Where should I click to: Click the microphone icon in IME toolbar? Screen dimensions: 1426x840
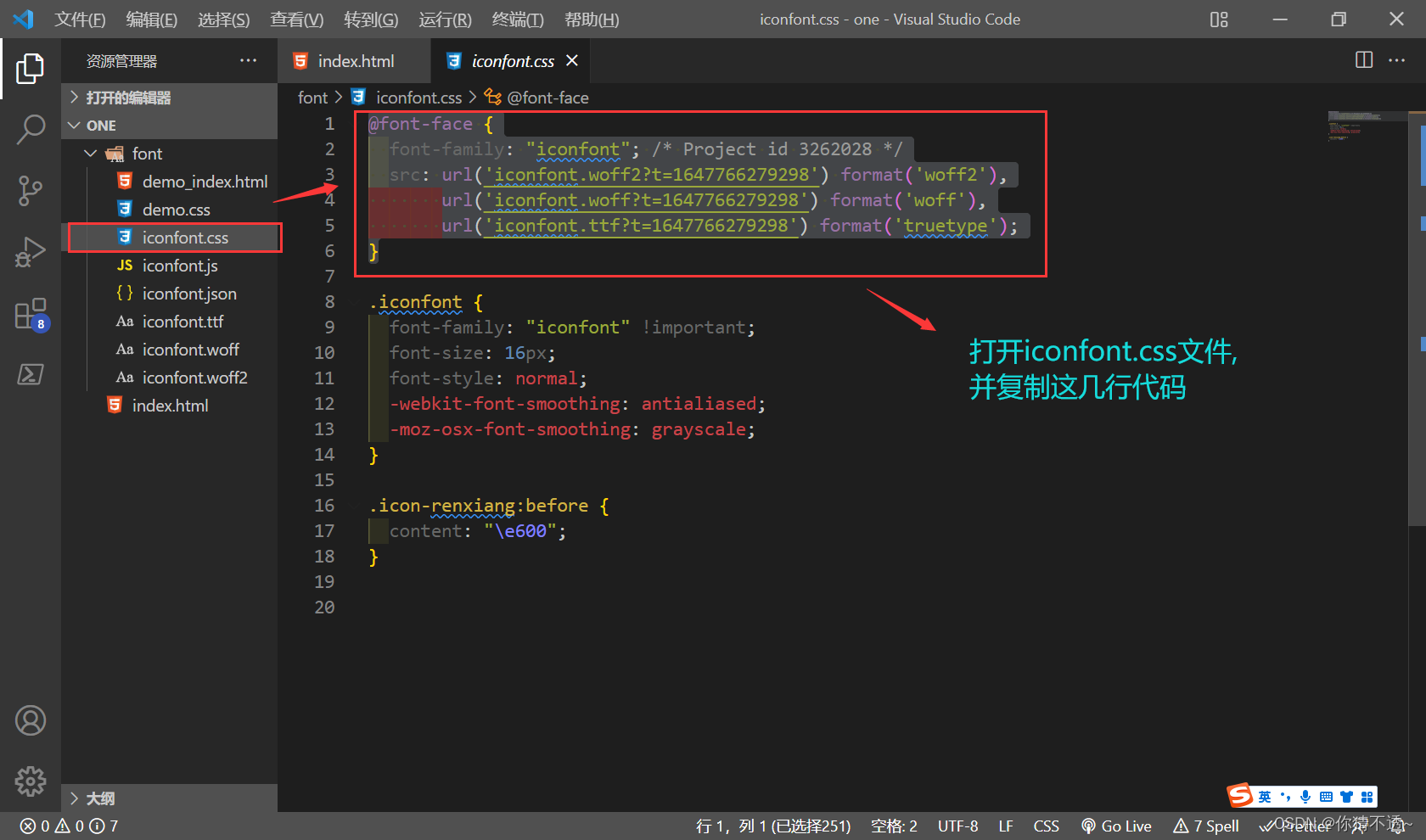(1305, 797)
